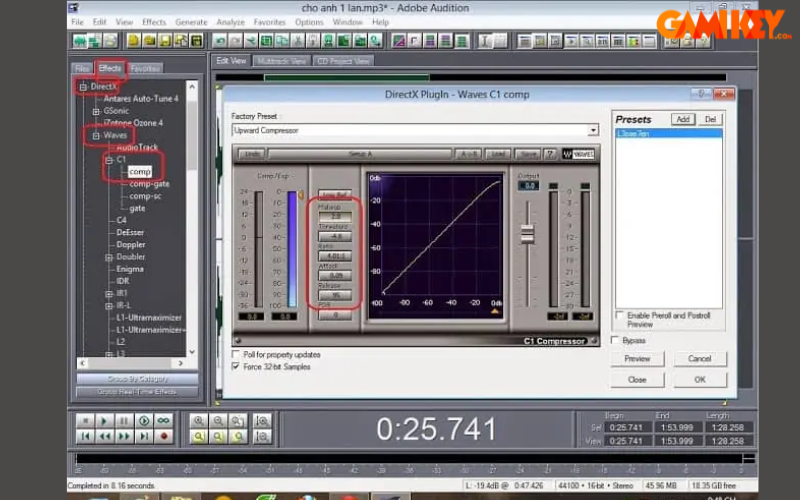
Task: Click Zoom Out Vertically icon
Action: 262,437
